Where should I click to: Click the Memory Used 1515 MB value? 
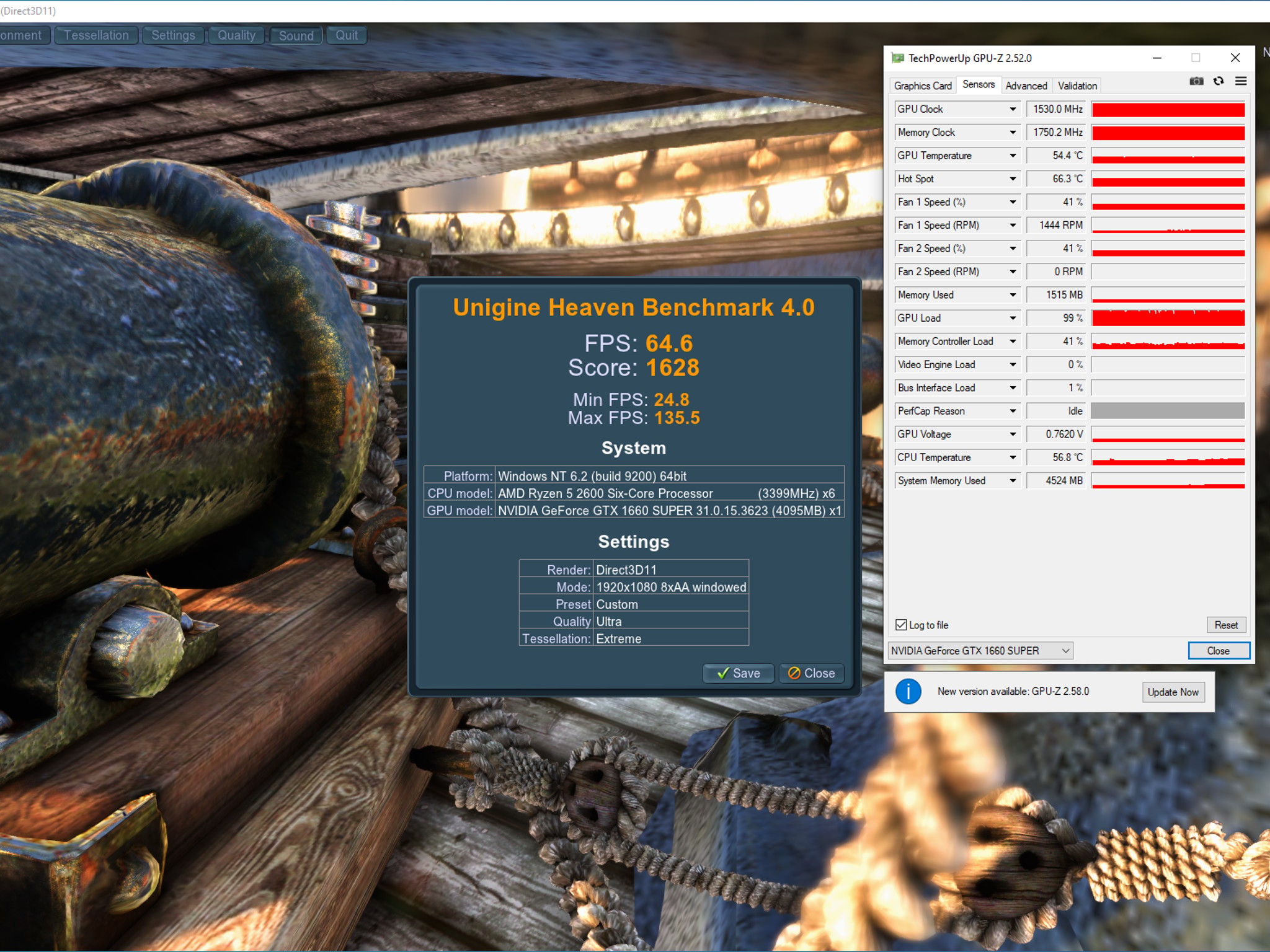pos(1056,295)
